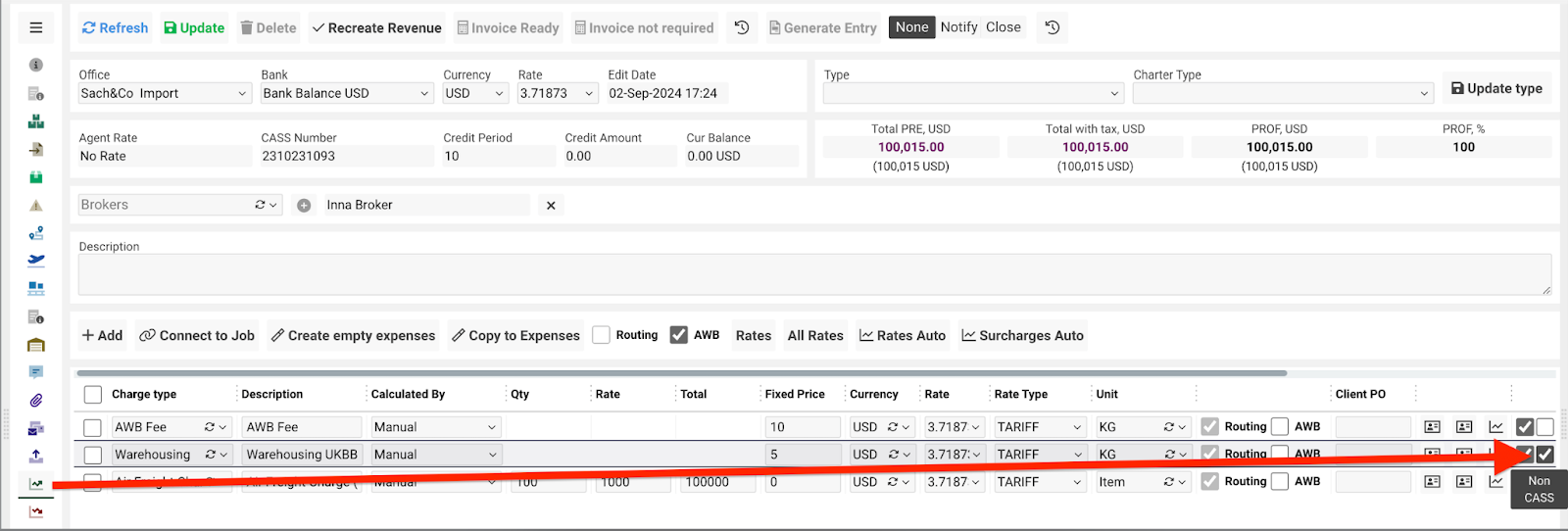Click the warehouse icon in the sidebar

point(36,345)
